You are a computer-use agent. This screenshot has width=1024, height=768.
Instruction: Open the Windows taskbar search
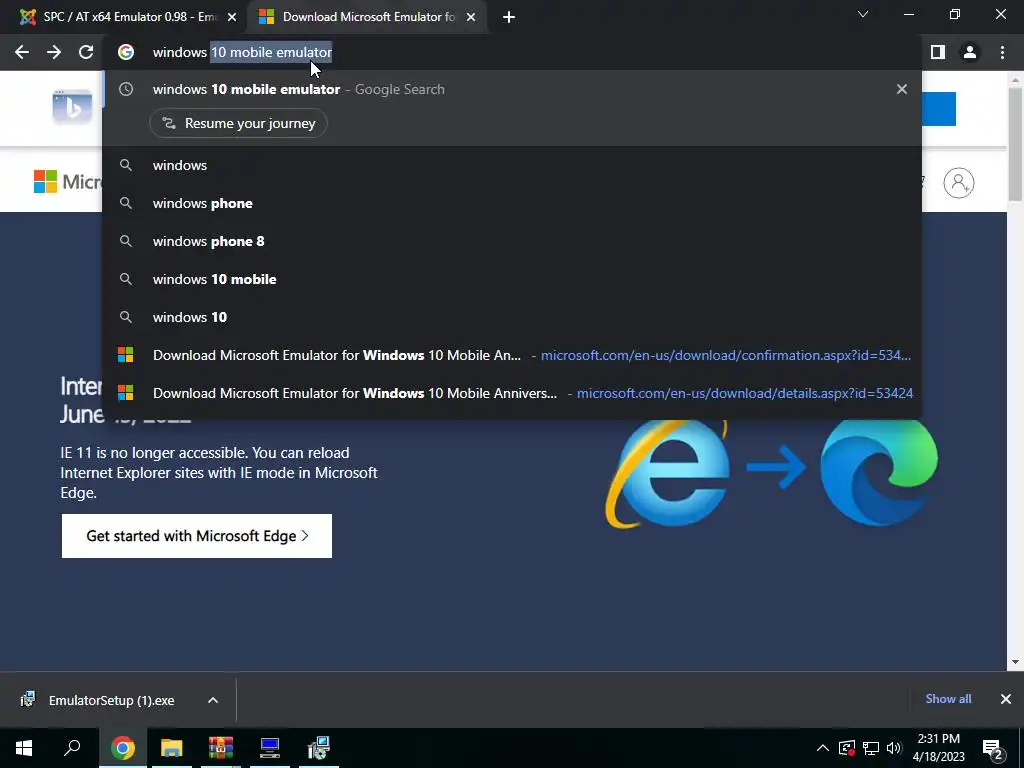tap(72, 748)
